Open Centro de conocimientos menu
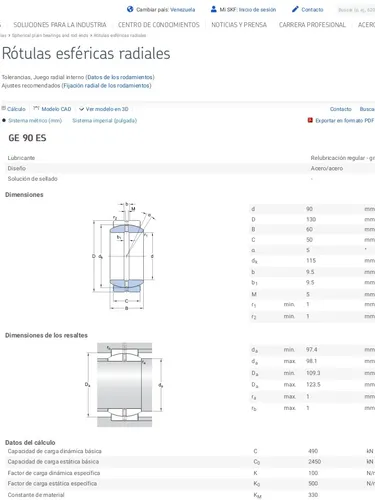This screenshot has width=375, height=500. [159, 25]
